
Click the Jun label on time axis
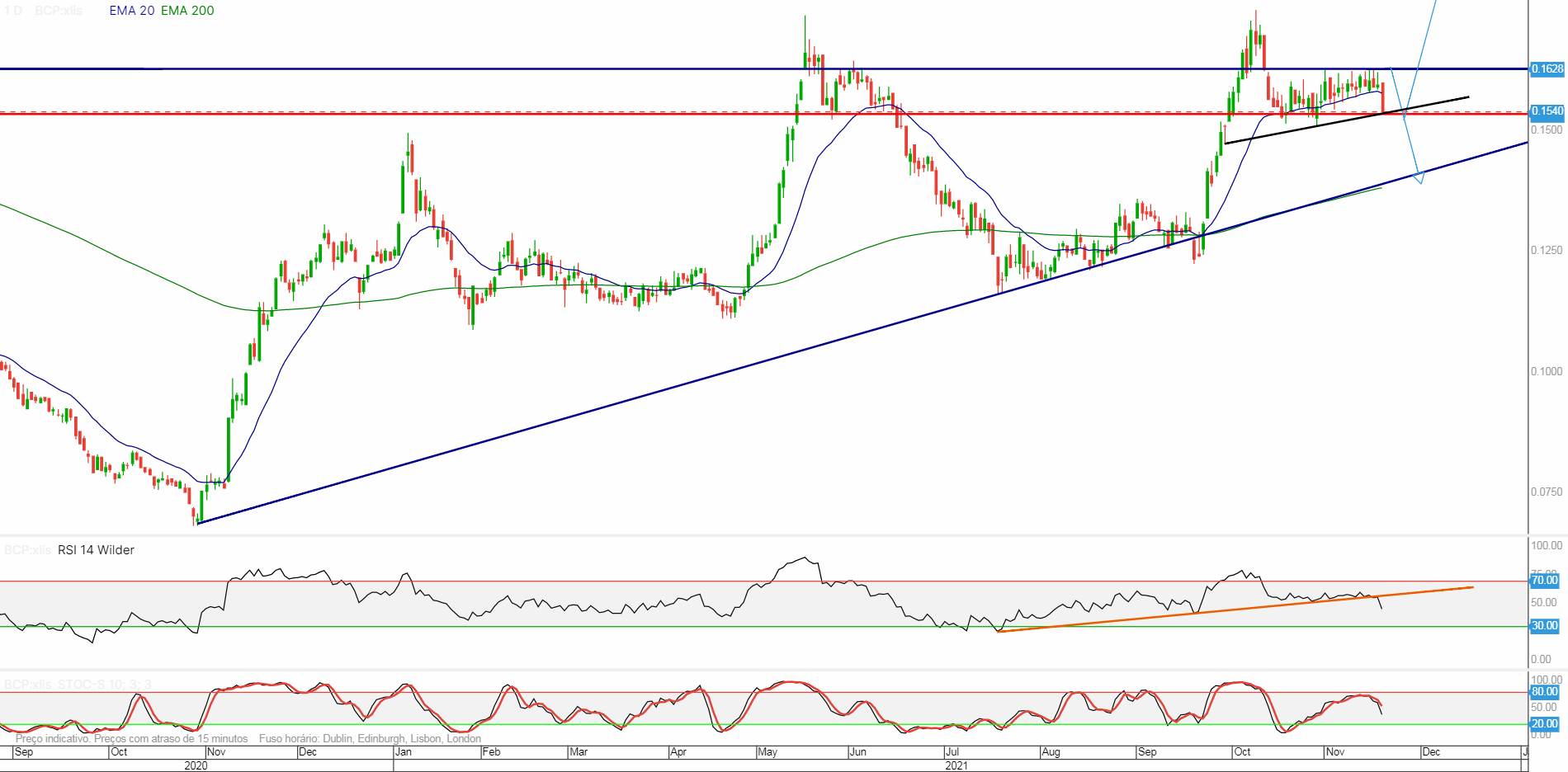pos(858,752)
